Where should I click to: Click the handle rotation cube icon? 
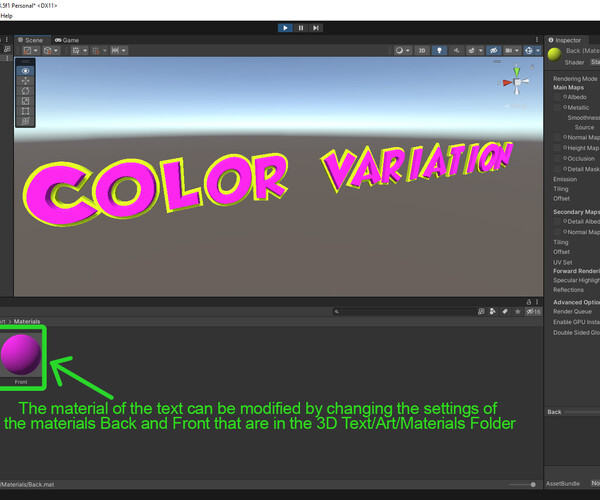pos(47,50)
